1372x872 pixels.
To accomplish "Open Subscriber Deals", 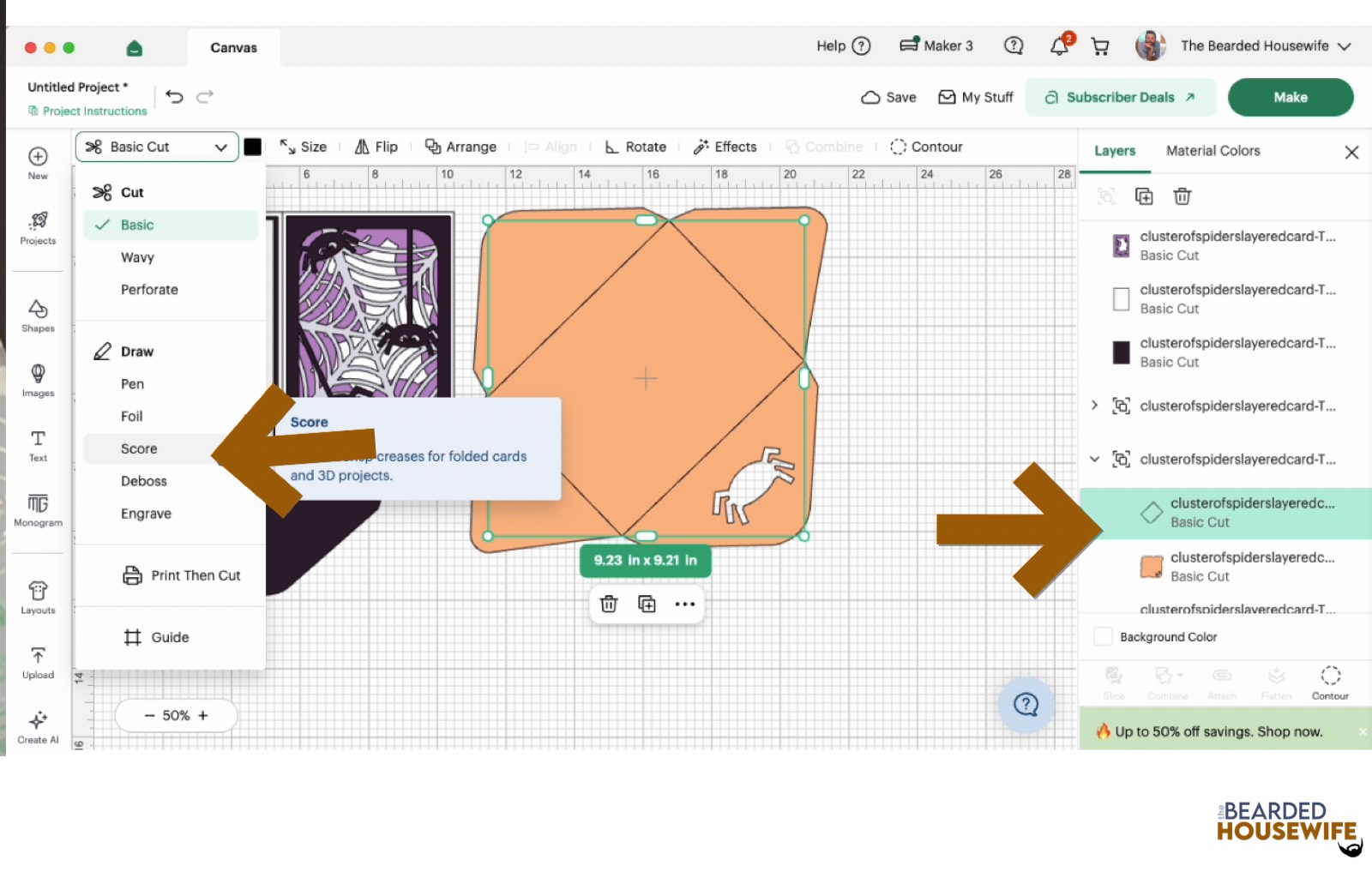I will (1121, 97).
